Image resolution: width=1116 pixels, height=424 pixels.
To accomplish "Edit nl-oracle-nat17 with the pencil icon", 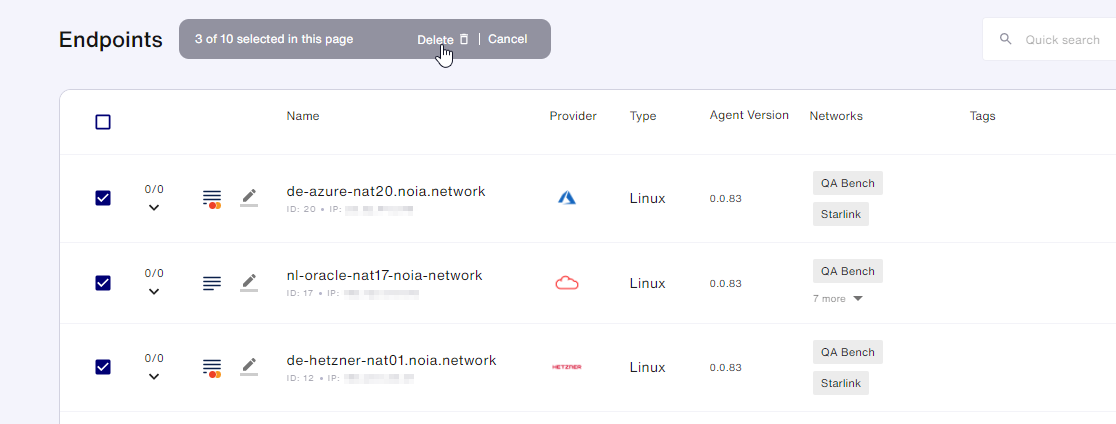I will pos(248,282).
